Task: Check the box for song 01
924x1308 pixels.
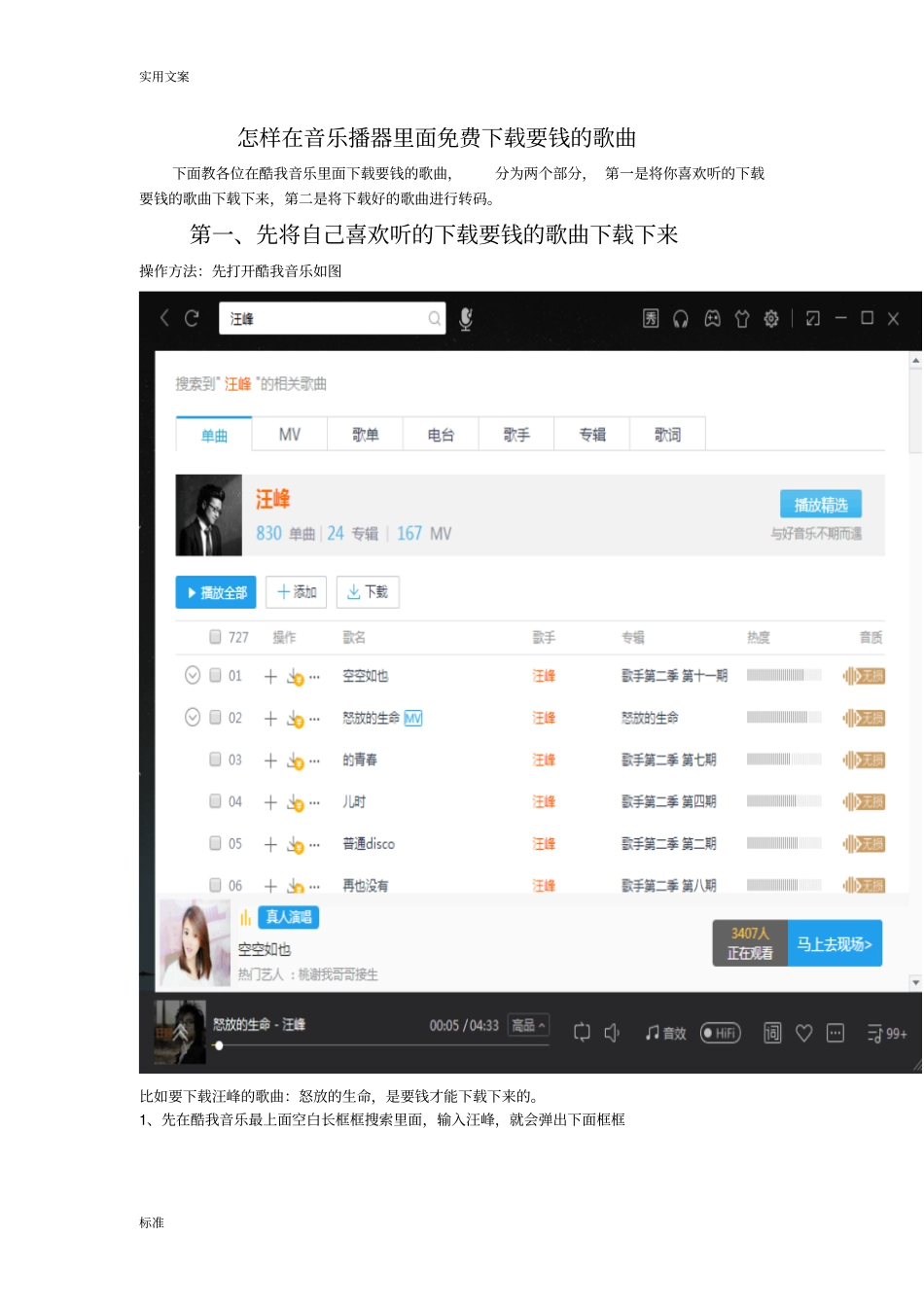Action: (x=215, y=675)
